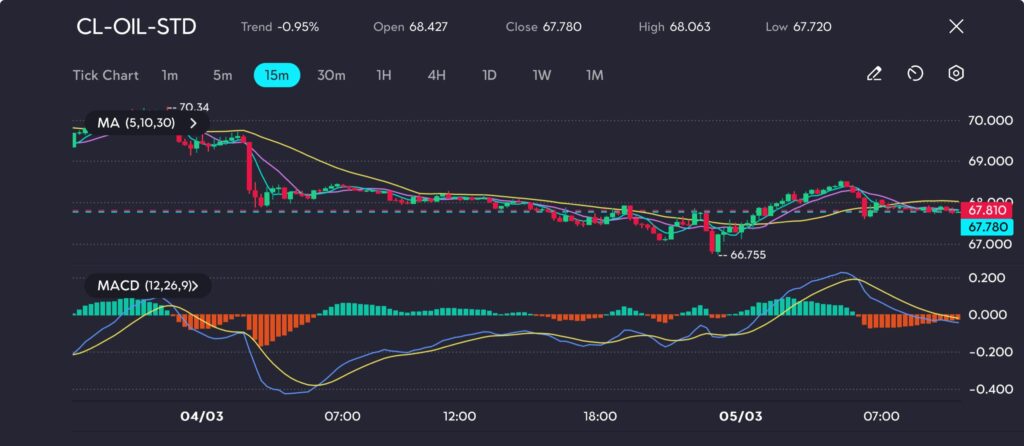The width and height of the screenshot is (1024, 446).
Task: Click the red 67.810 price label
Action: tap(986, 211)
